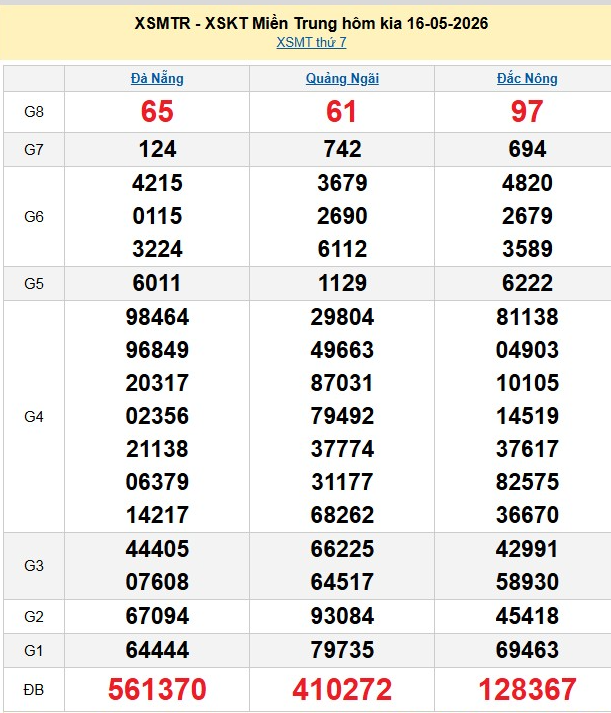
Task: Select G4 number 14519
Action: pos(527,416)
